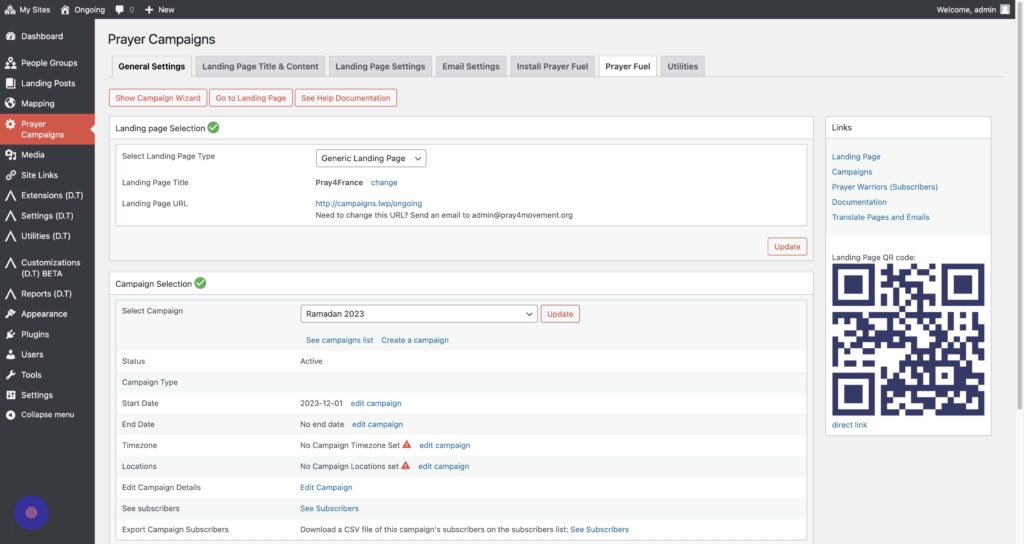The height and width of the screenshot is (544, 1024).
Task: Click the landing page QR code image
Action: tap(908, 340)
